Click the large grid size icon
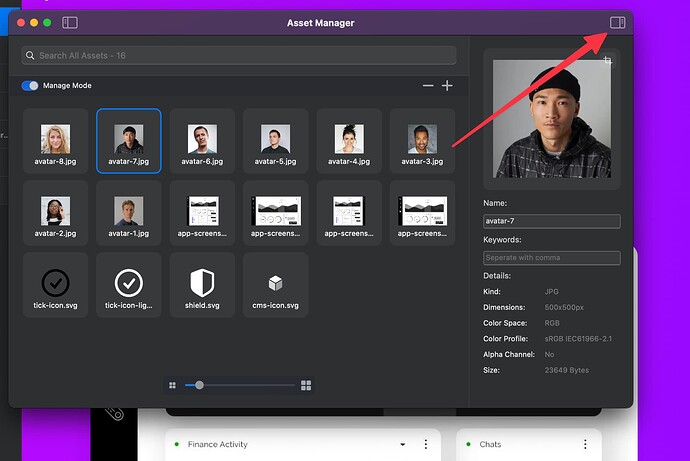Screen dimensions: 690x461 click(306, 385)
